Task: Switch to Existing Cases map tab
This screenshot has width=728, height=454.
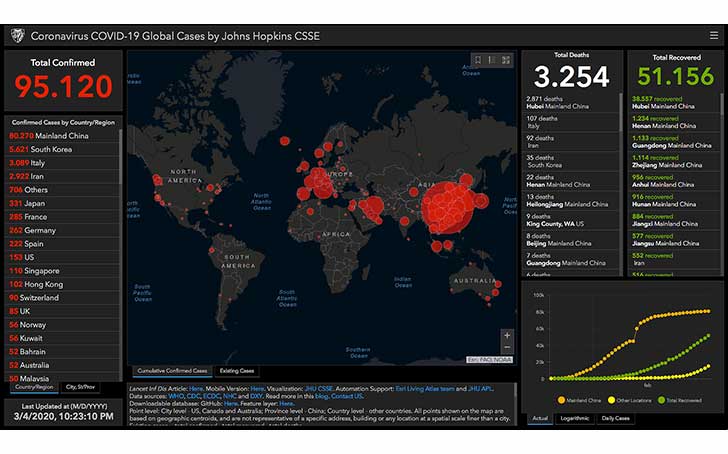Action: [237, 370]
